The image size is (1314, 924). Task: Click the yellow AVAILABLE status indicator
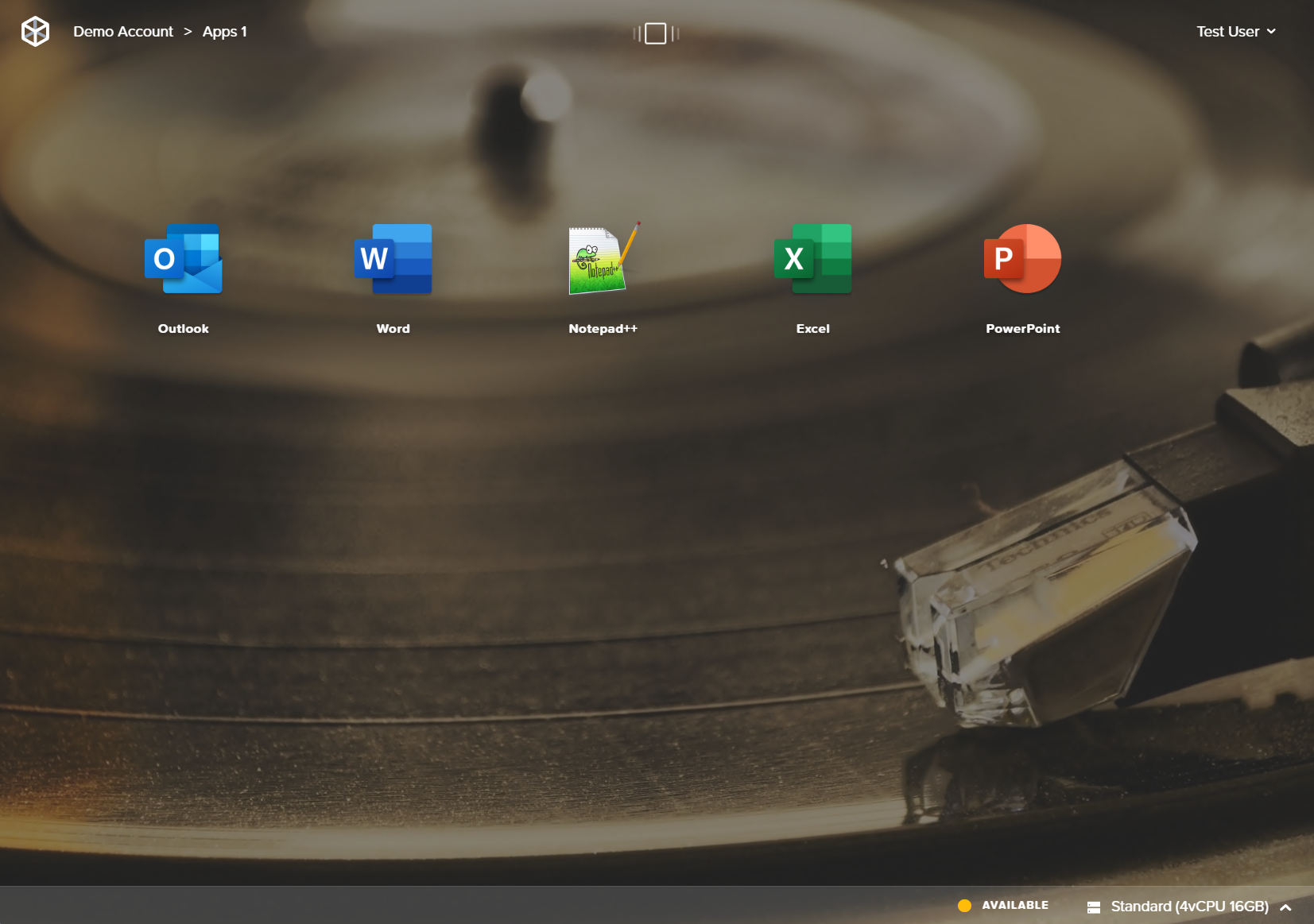click(964, 905)
